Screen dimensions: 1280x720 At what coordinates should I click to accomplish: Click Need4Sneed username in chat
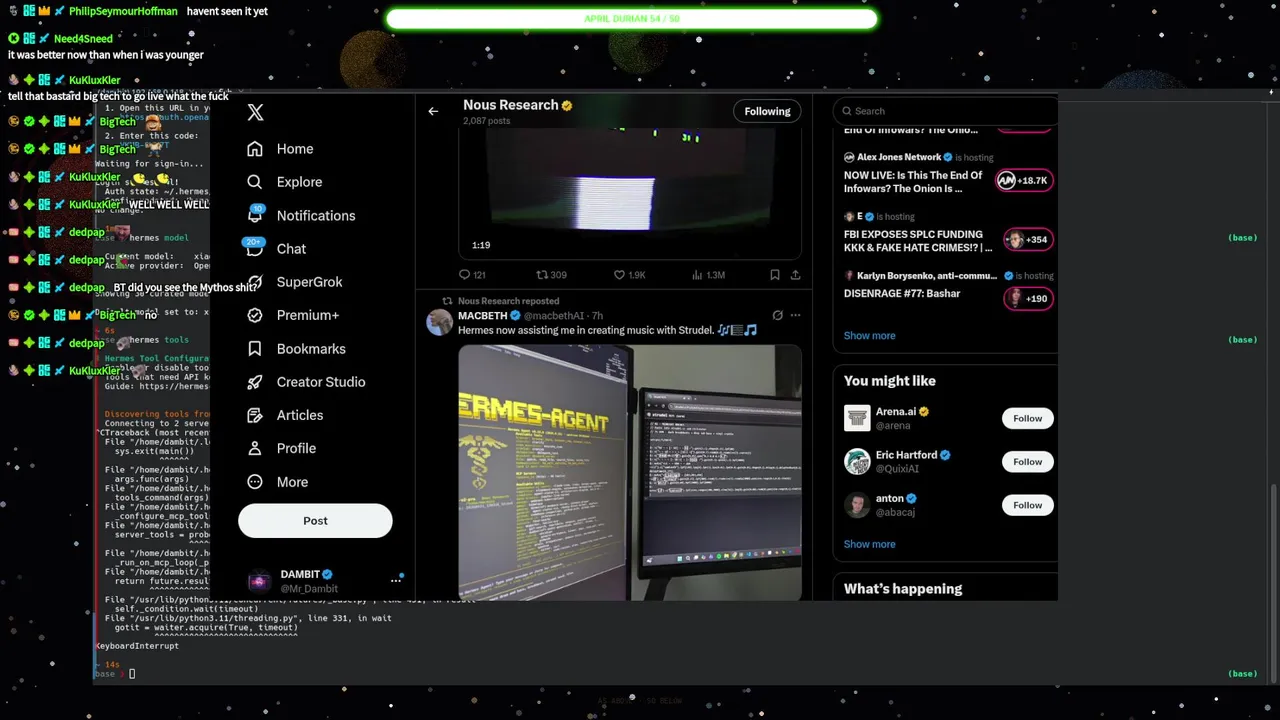82,39
